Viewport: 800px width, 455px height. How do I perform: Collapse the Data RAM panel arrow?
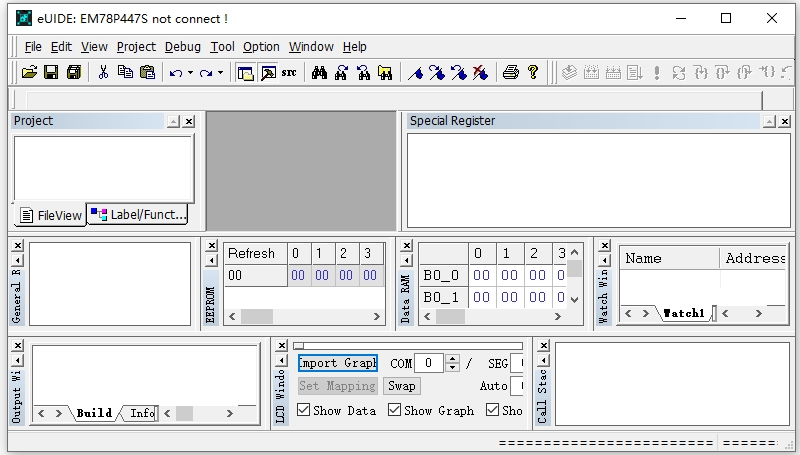pos(406,261)
